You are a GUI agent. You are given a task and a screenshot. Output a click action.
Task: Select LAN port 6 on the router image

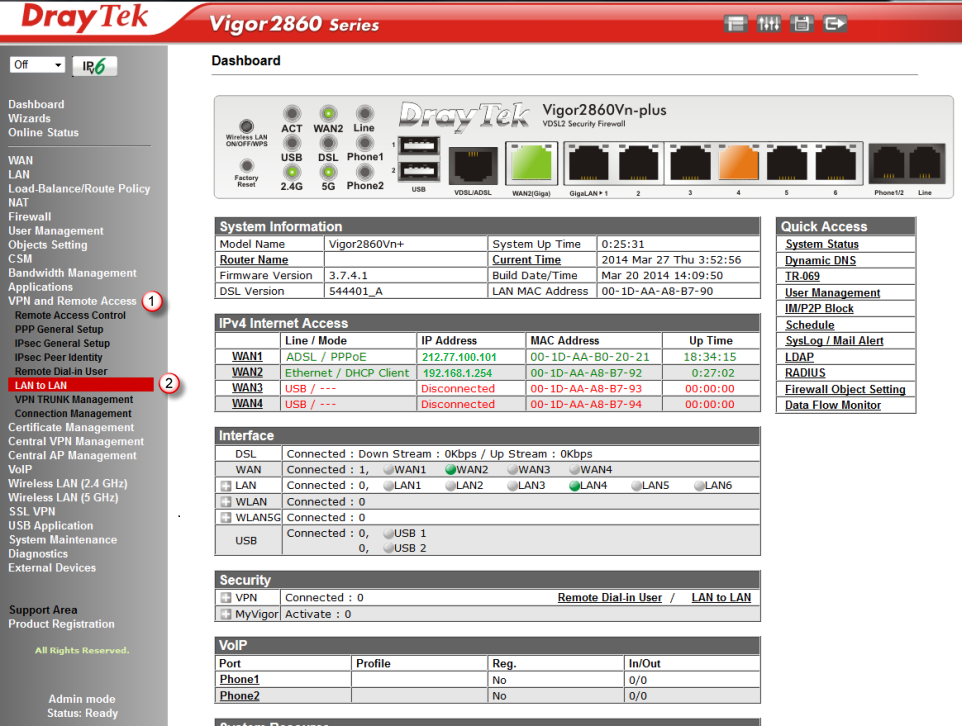(x=836, y=164)
